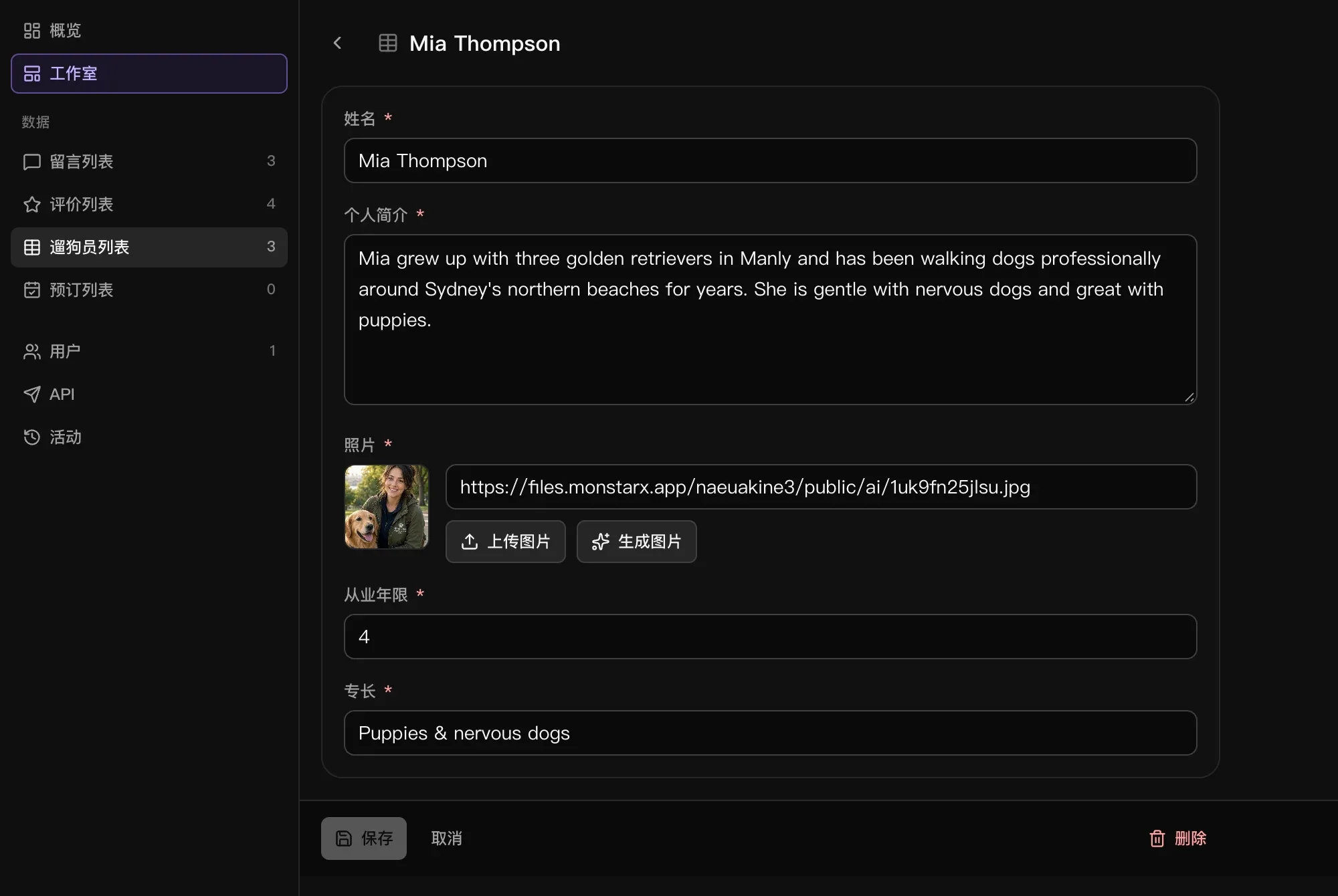
Task: Click 取消 cancel button
Action: click(447, 838)
